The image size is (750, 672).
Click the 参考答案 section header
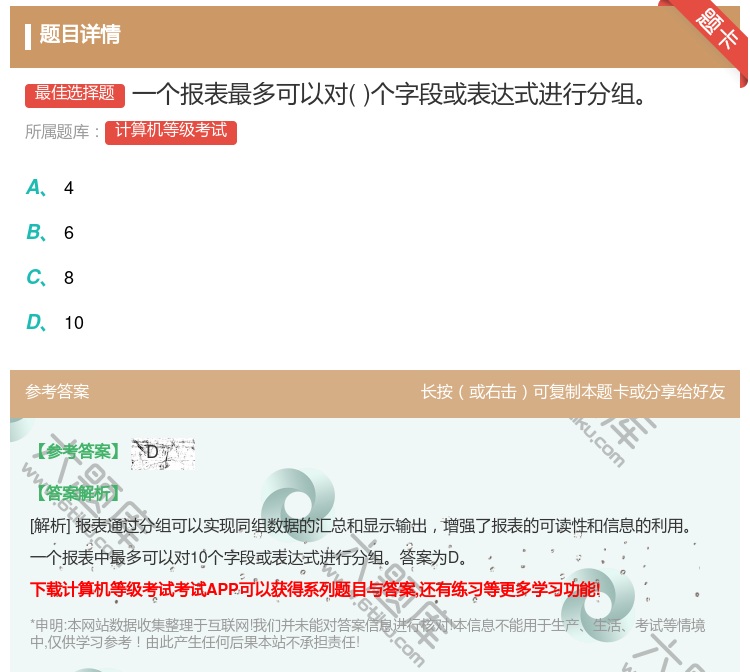pos(57,392)
